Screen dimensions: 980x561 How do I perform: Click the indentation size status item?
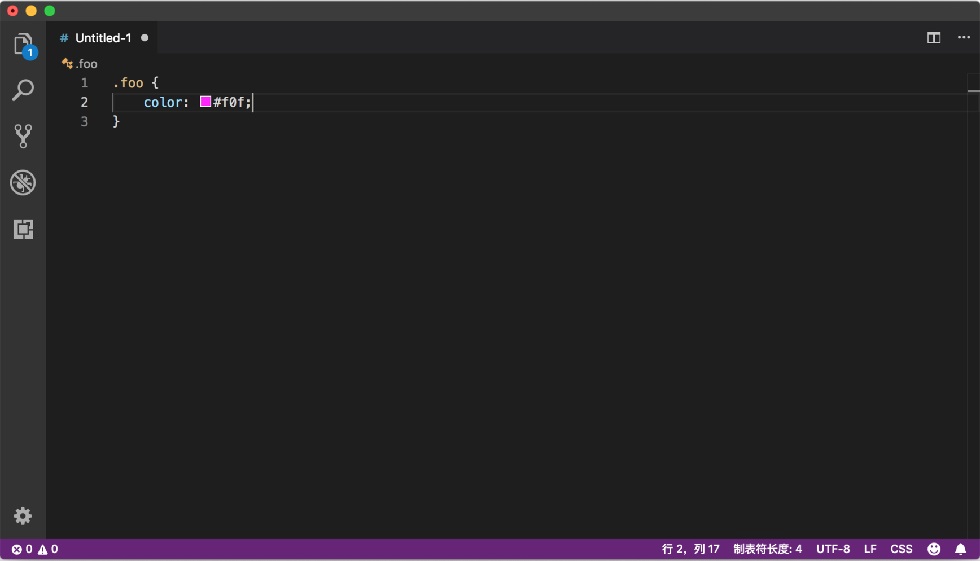pyautogui.click(x=768, y=549)
